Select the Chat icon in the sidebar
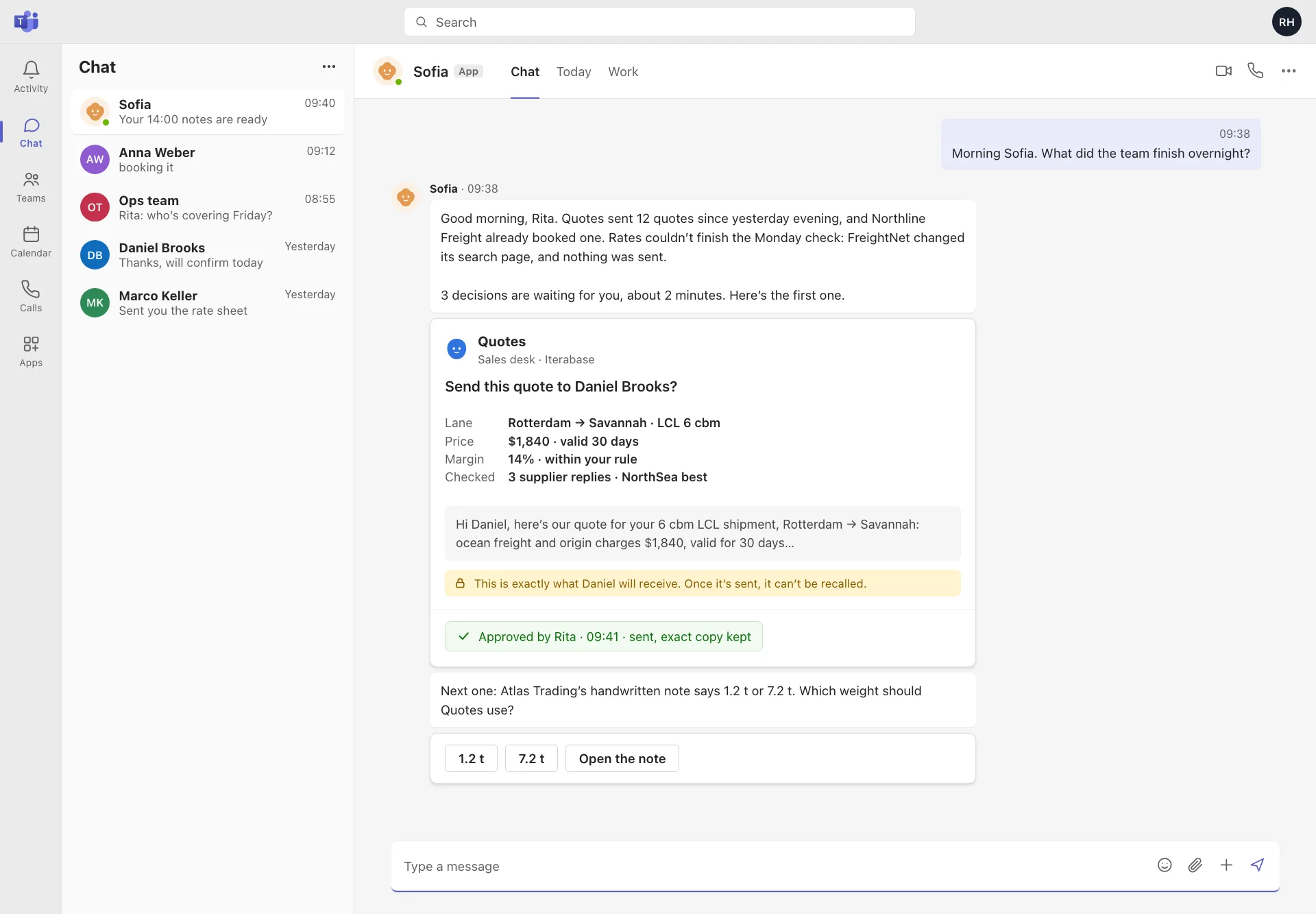Image resolution: width=1316 pixels, height=914 pixels. pos(31,132)
